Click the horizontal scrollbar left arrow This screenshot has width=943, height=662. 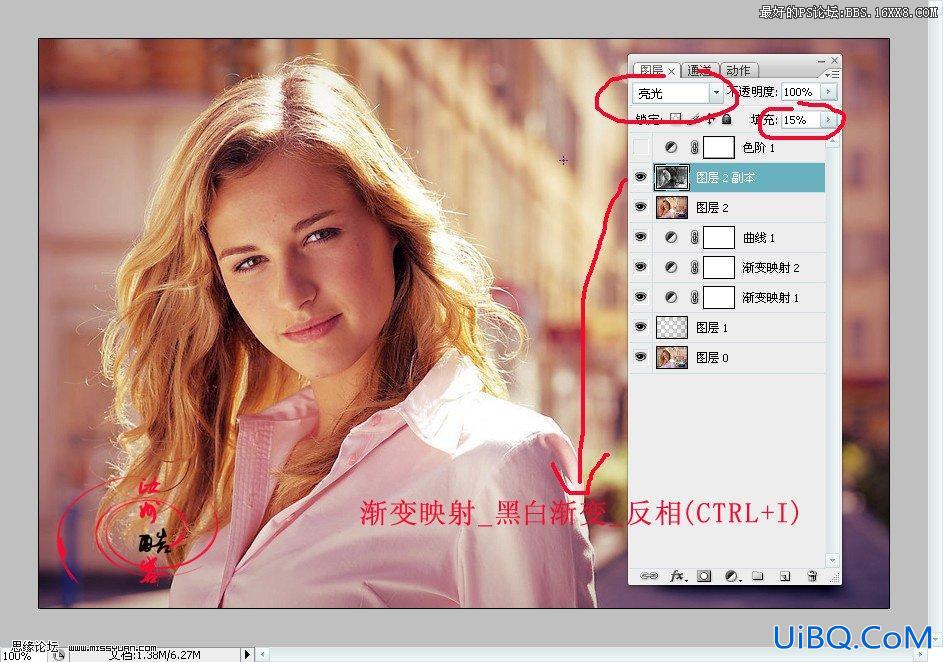coord(262,654)
